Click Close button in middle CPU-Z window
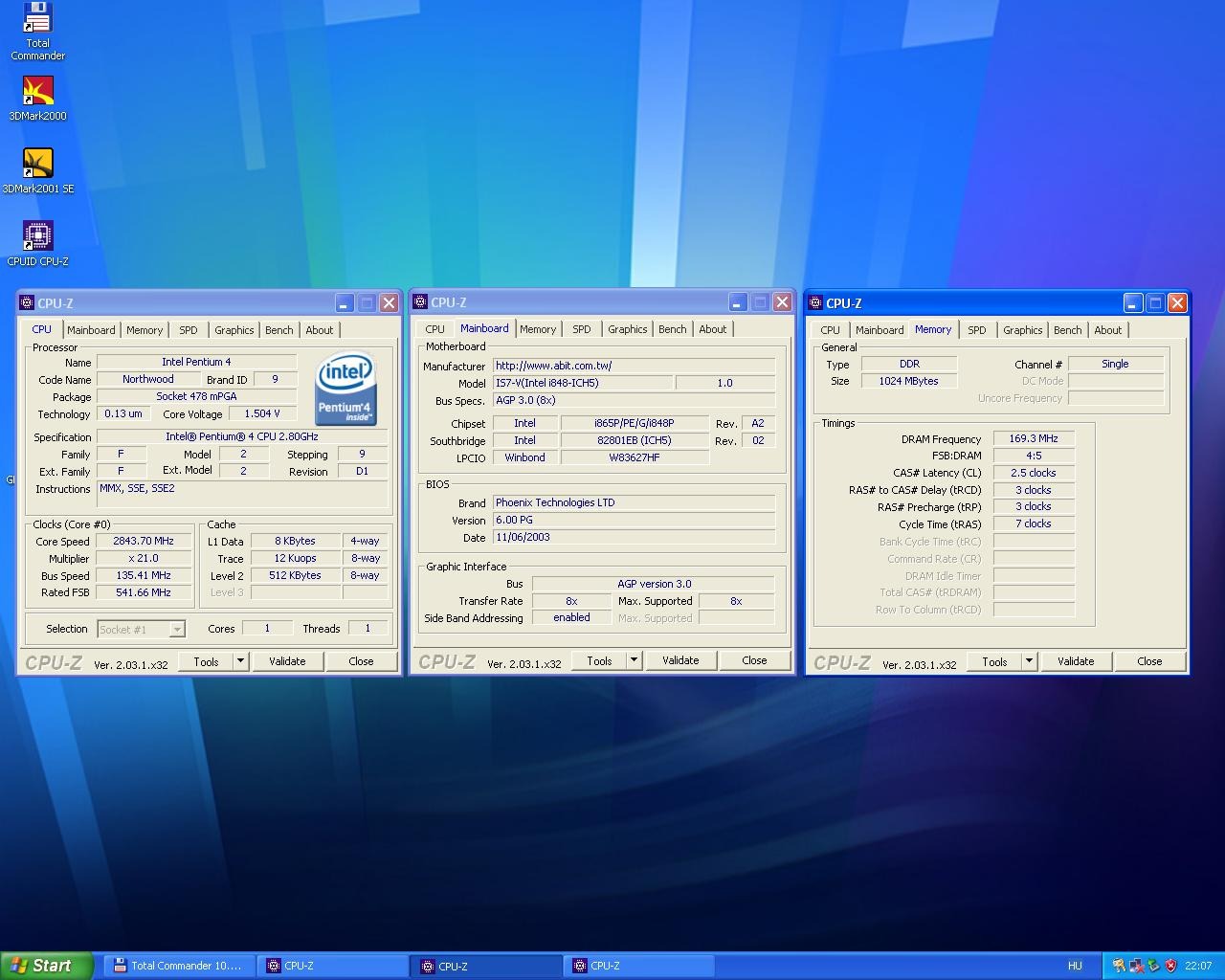 pos(754,660)
